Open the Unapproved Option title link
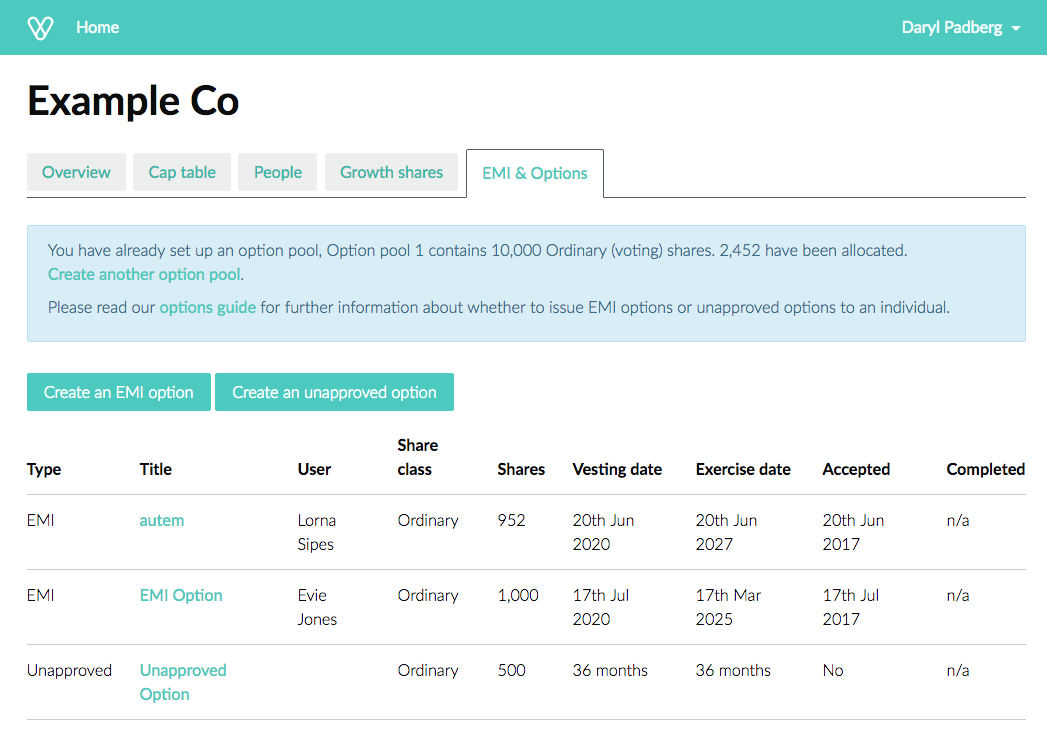The width and height of the screenshot is (1047, 753). [x=183, y=682]
